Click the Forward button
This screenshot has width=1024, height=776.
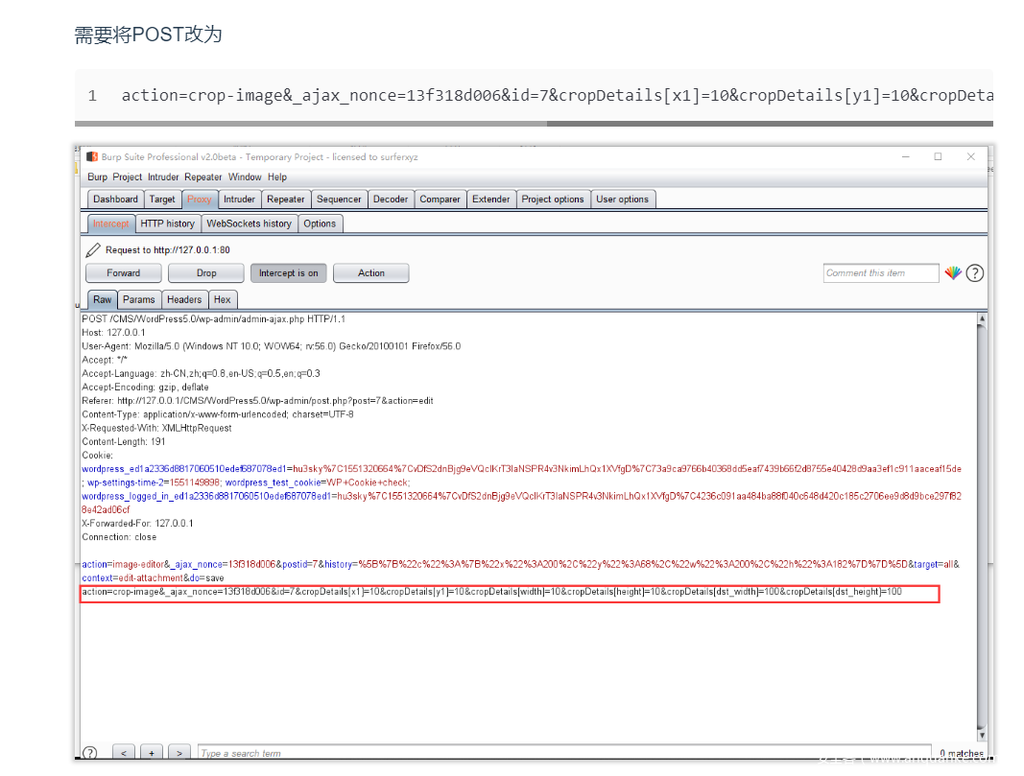123,273
